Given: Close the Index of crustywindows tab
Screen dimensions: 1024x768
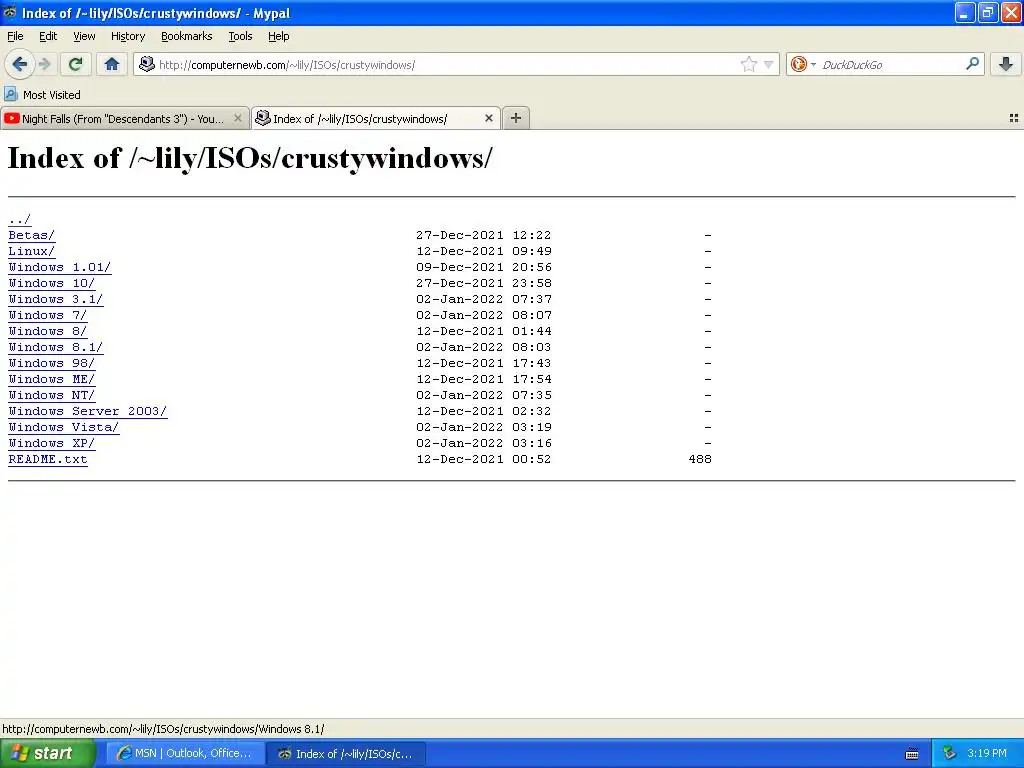Looking at the screenshot, I should tap(488, 118).
